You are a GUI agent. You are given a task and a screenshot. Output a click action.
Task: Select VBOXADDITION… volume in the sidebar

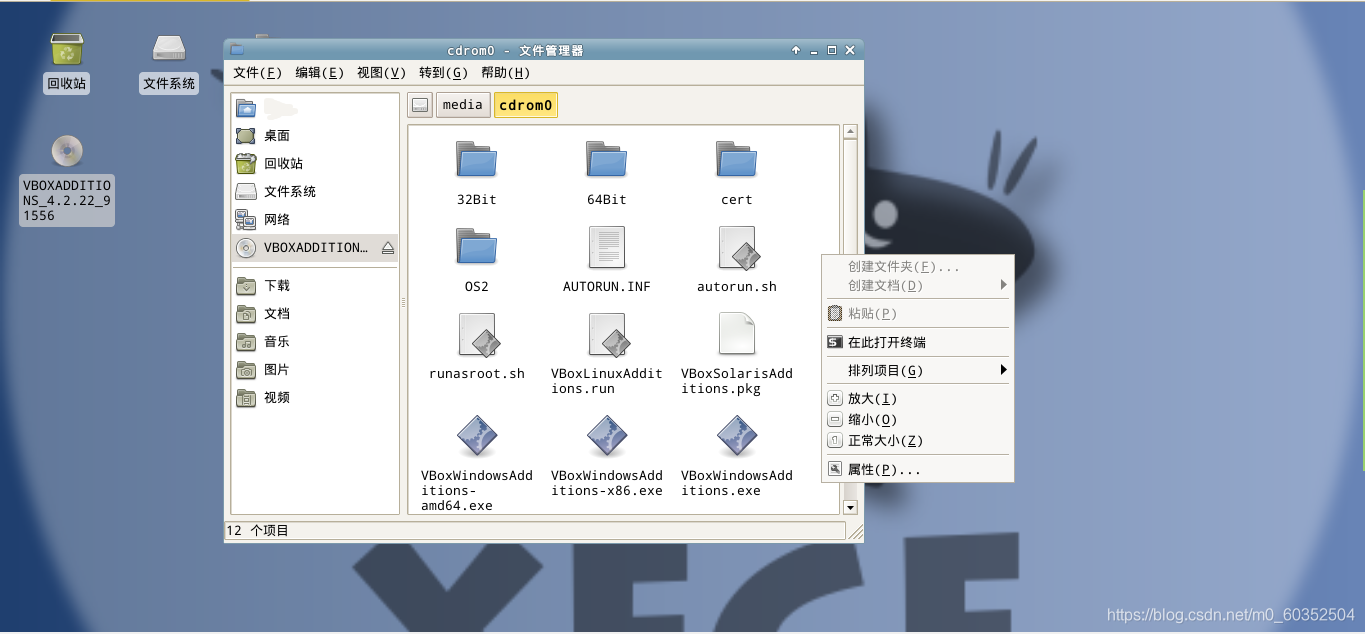pos(314,248)
